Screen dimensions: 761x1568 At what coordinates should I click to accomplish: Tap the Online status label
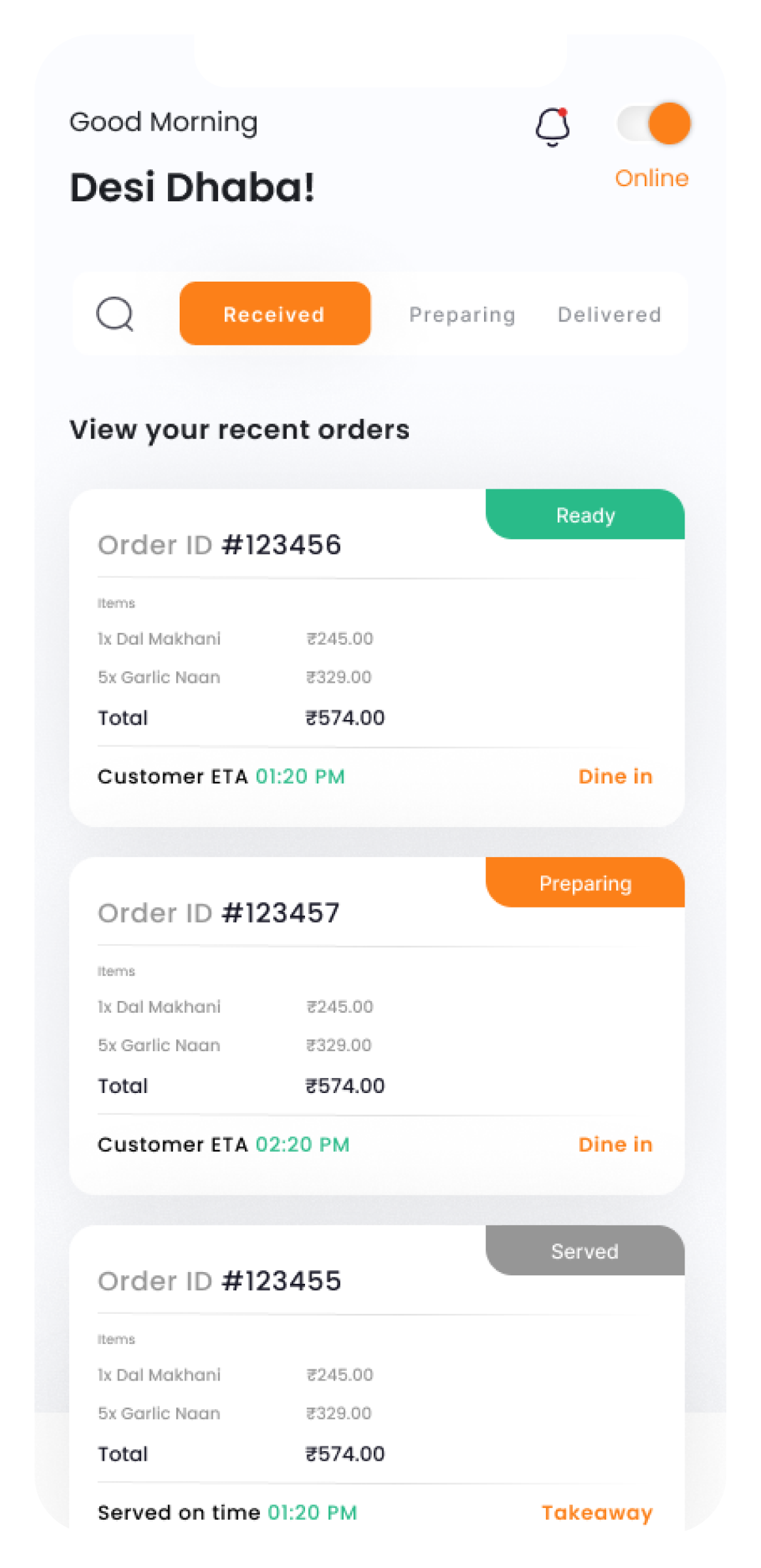tap(652, 178)
